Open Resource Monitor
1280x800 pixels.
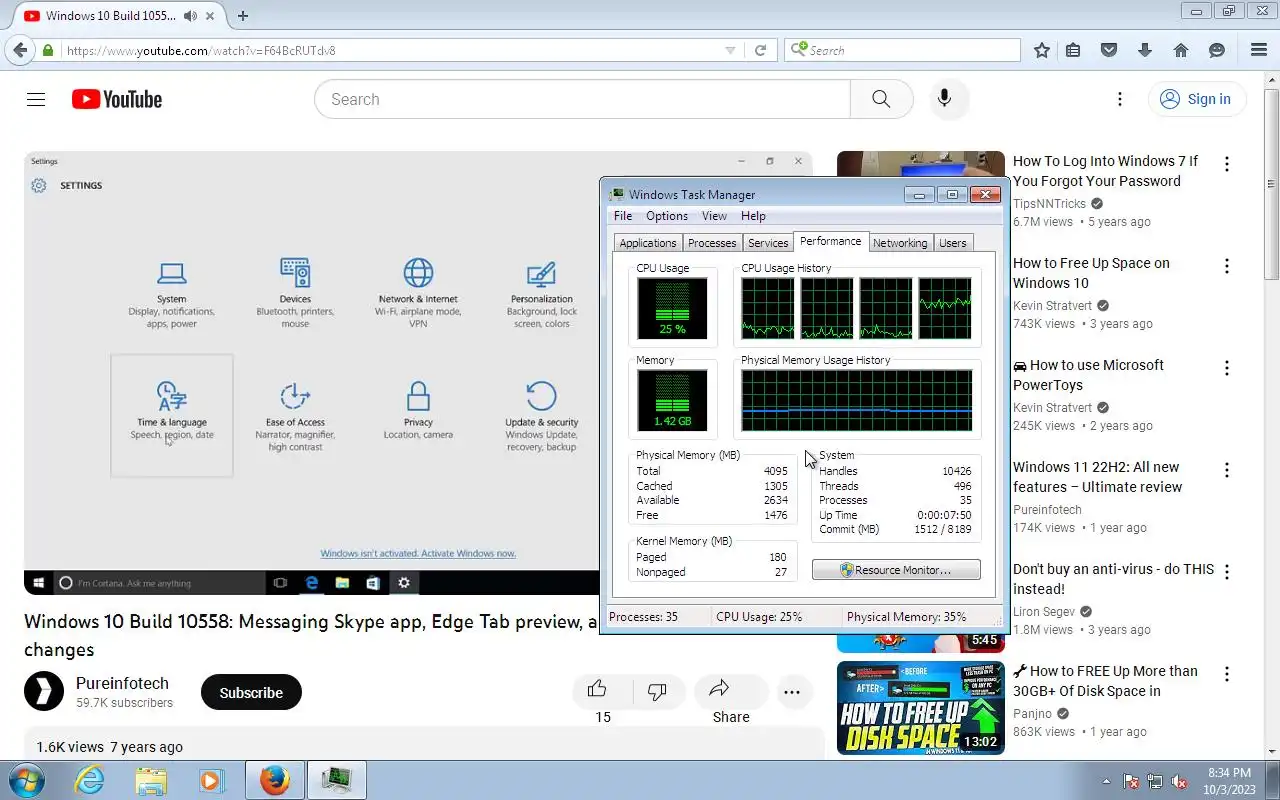[x=896, y=570]
